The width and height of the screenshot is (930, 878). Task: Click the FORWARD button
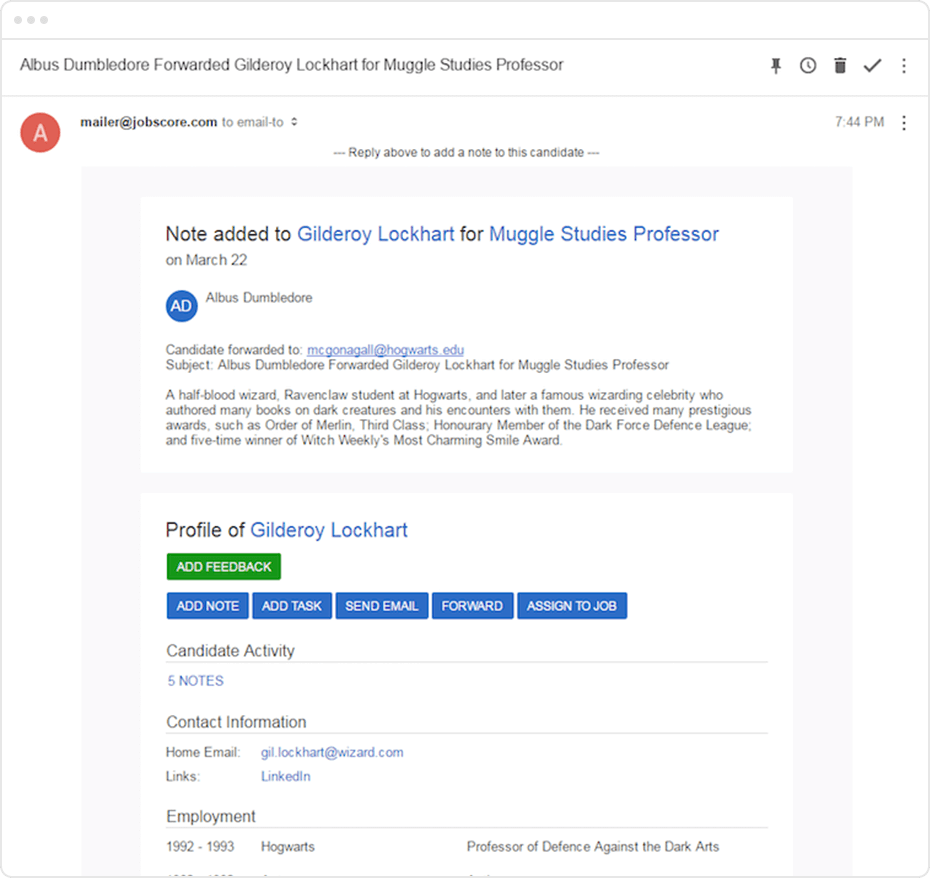[x=472, y=606]
